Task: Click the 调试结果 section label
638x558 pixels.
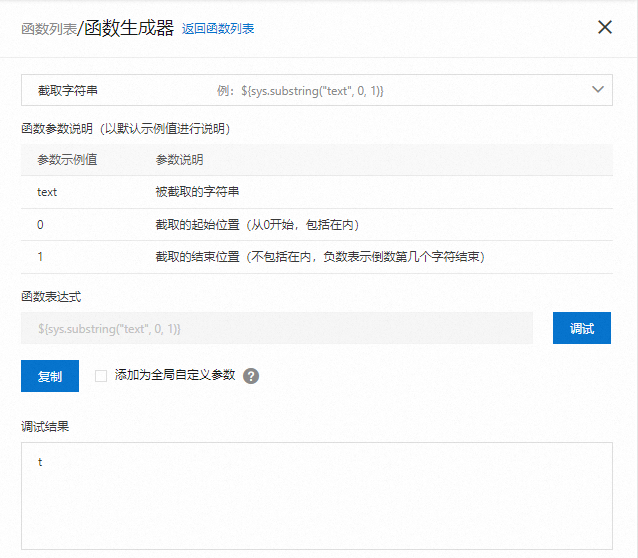Action: pyautogui.click(x=45, y=427)
